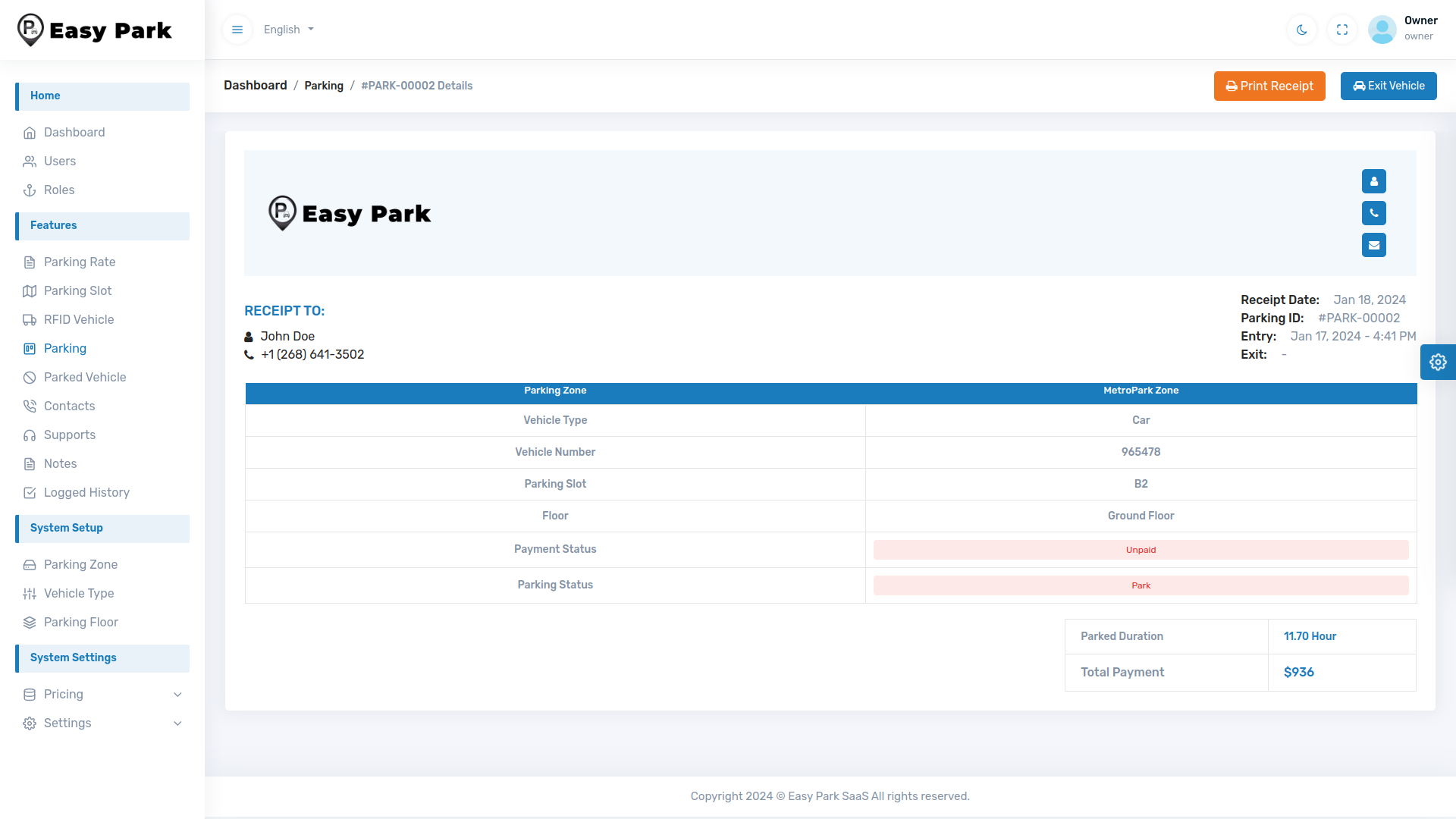Click the Parking breadcrumb link
Screen dimensions: 1456x819
pyautogui.click(x=324, y=86)
